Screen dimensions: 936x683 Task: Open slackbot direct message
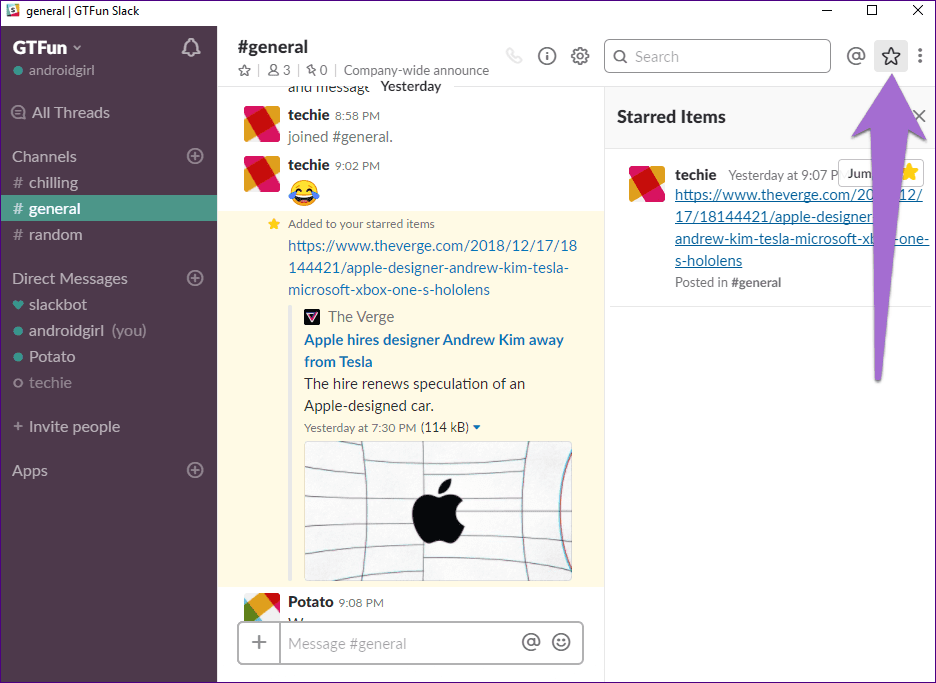pyautogui.click(x=109, y=304)
